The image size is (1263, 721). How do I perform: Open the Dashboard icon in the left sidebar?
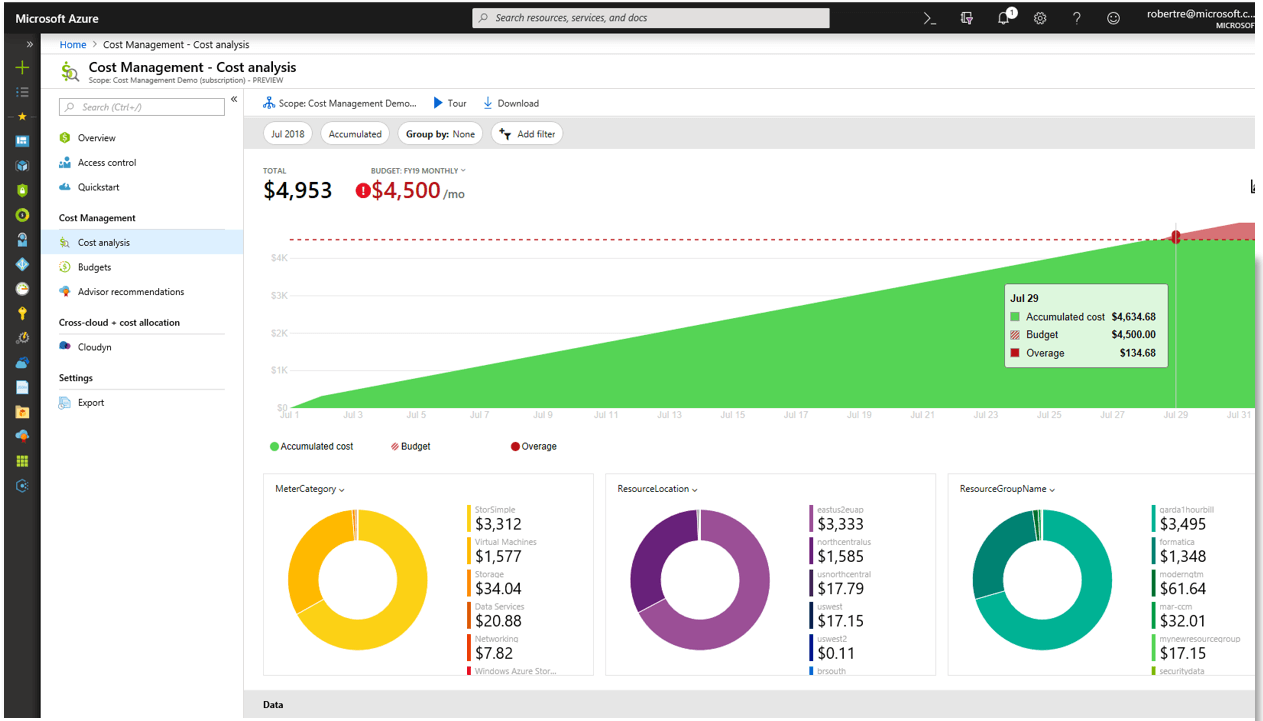tap(22, 141)
